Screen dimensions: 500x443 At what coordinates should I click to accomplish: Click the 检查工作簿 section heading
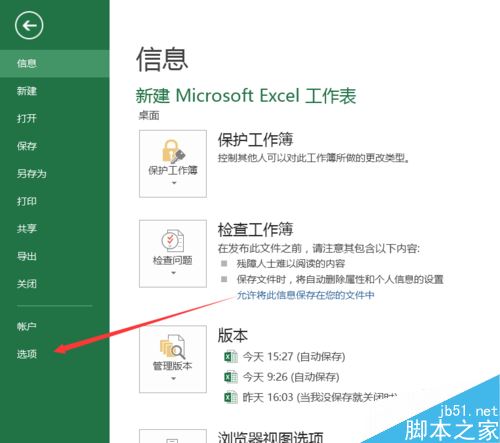pos(255,229)
